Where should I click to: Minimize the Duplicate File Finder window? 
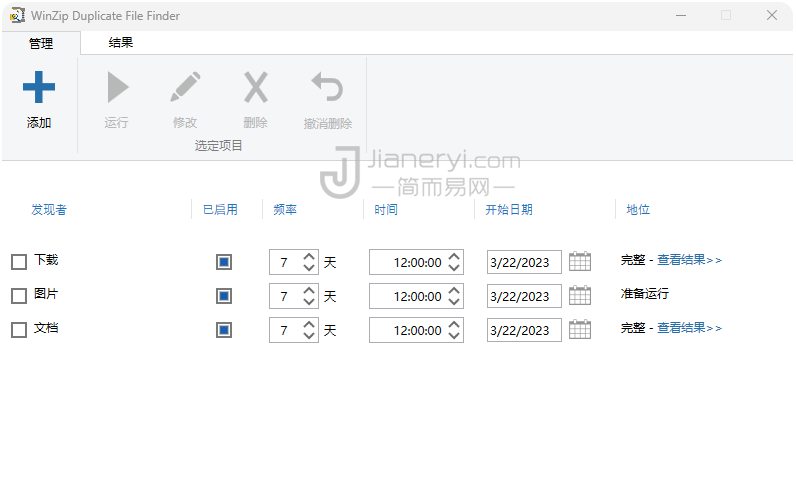click(681, 15)
